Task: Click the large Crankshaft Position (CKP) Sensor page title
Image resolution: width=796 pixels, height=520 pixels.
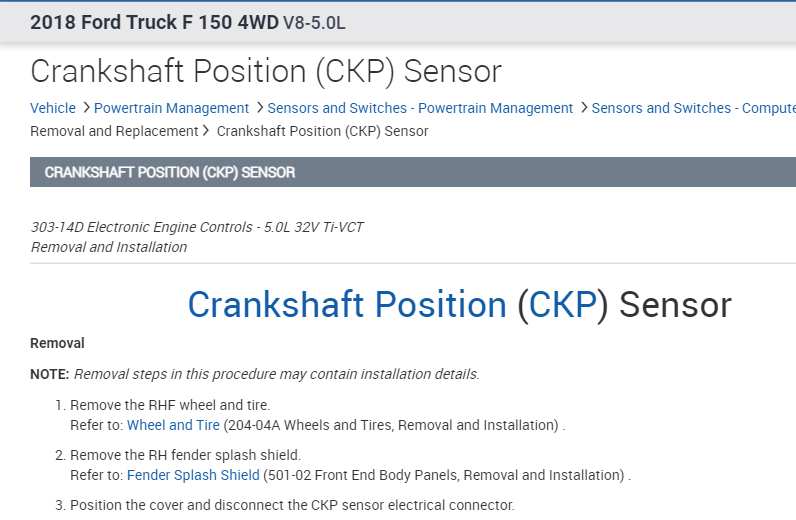Action: pyautogui.click(x=265, y=71)
